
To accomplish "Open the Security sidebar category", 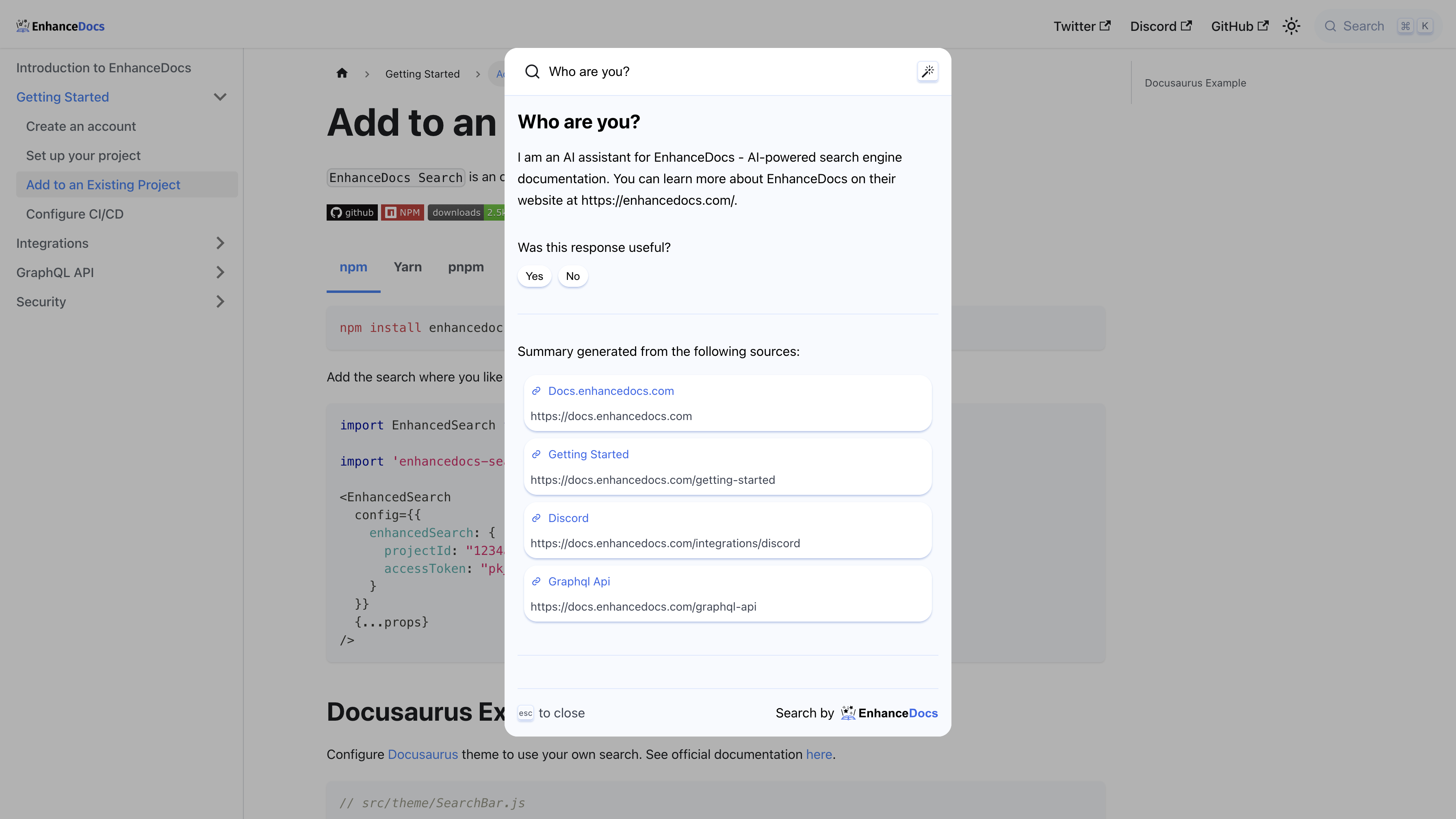I will [41, 302].
